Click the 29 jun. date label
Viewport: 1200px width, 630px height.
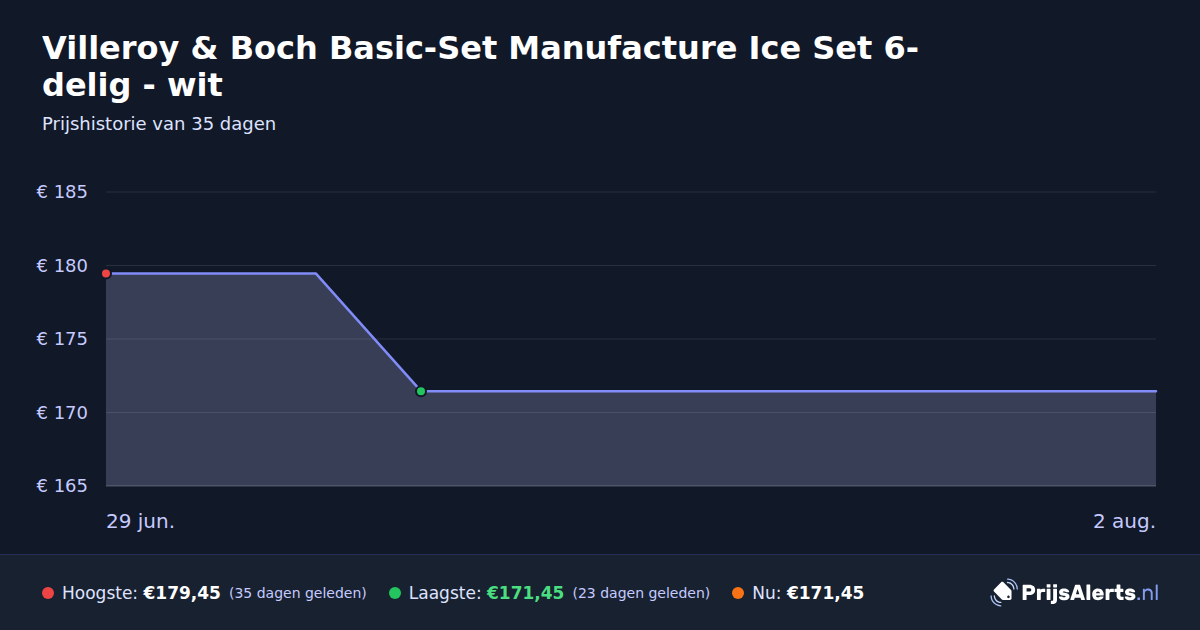141,522
